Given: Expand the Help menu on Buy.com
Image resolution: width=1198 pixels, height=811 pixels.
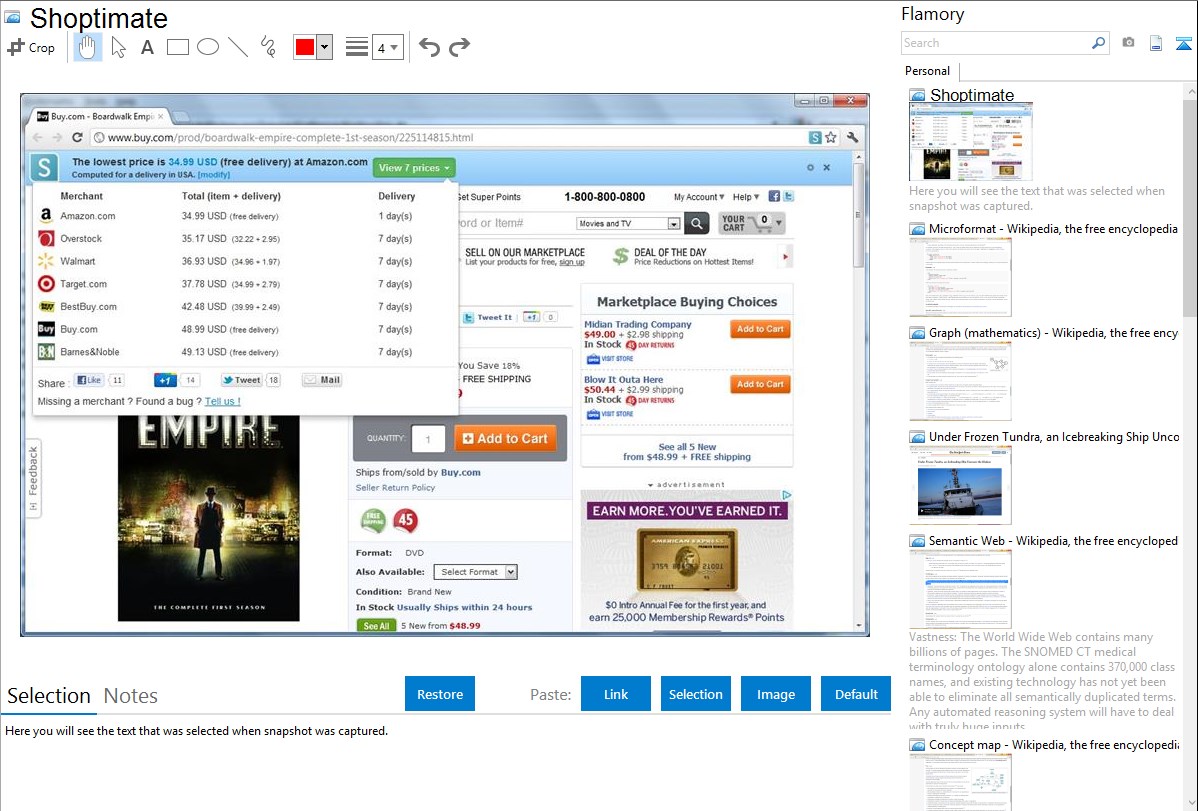Looking at the screenshot, I should [x=746, y=197].
